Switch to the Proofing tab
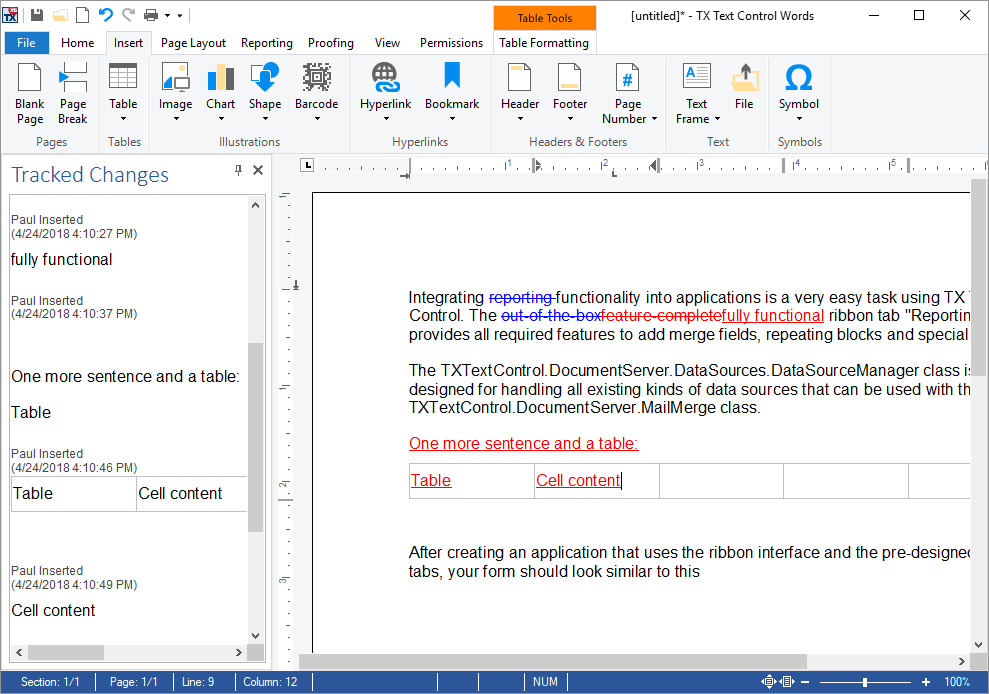989x694 pixels. coord(331,43)
